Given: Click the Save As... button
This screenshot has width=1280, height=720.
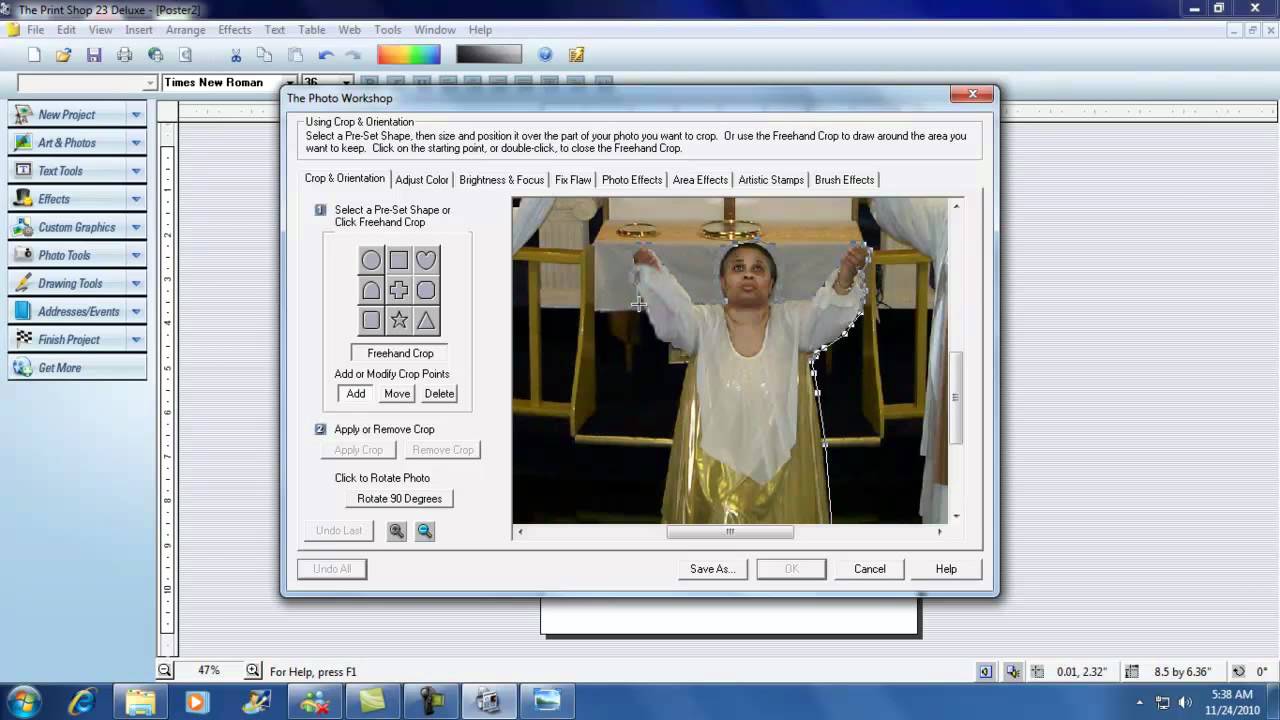Looking at the screenshot, I should (x=713, y=569).
